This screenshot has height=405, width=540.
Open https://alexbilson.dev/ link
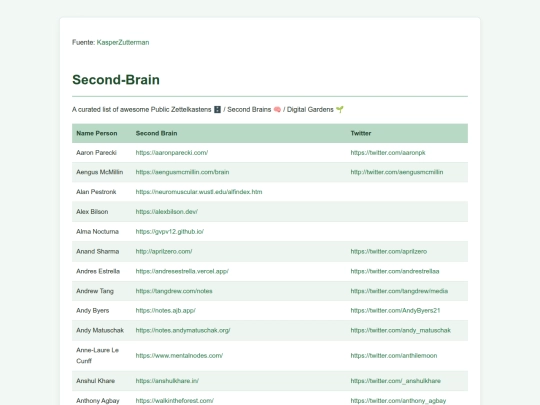tap(167, 211)
